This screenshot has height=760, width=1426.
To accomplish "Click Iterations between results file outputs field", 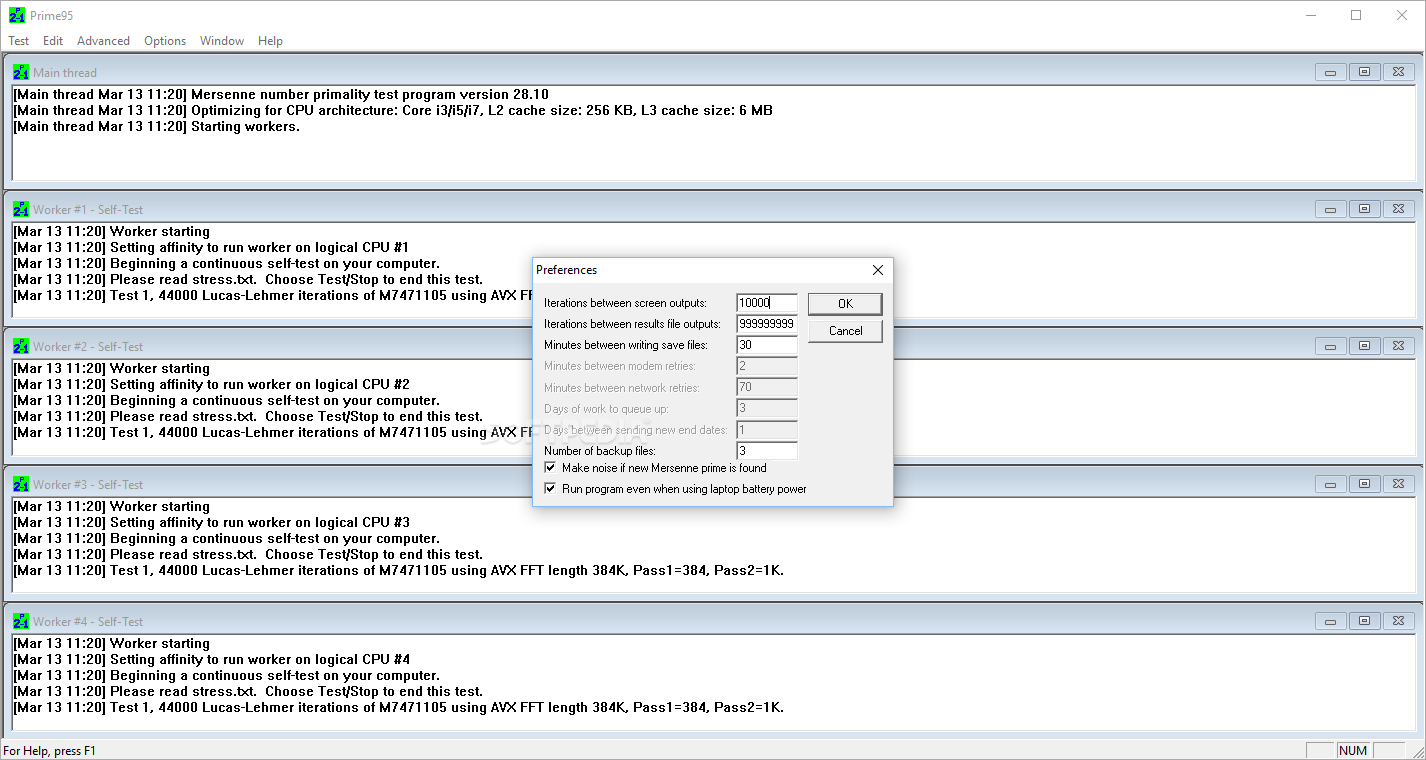I will [x=767, y=324].
